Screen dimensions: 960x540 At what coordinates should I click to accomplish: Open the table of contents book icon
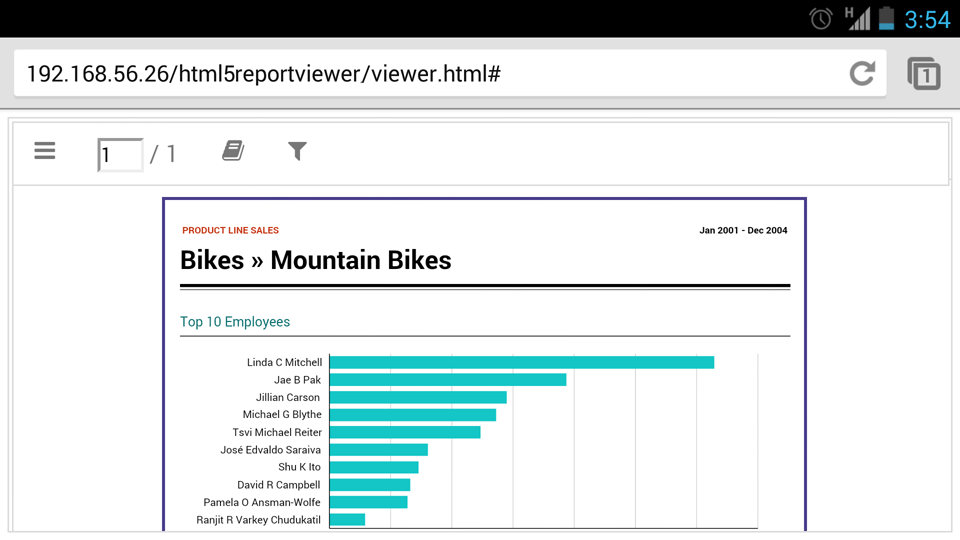233,151
